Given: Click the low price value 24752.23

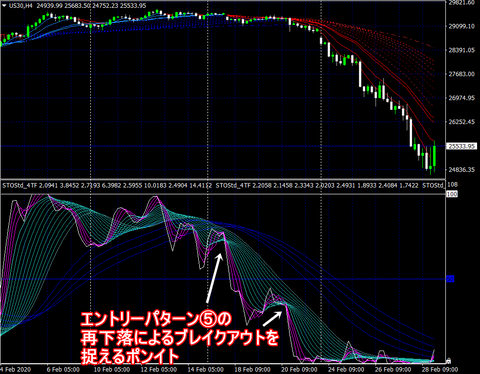Looking at the screenshot, I should click(x=104, y=6).
